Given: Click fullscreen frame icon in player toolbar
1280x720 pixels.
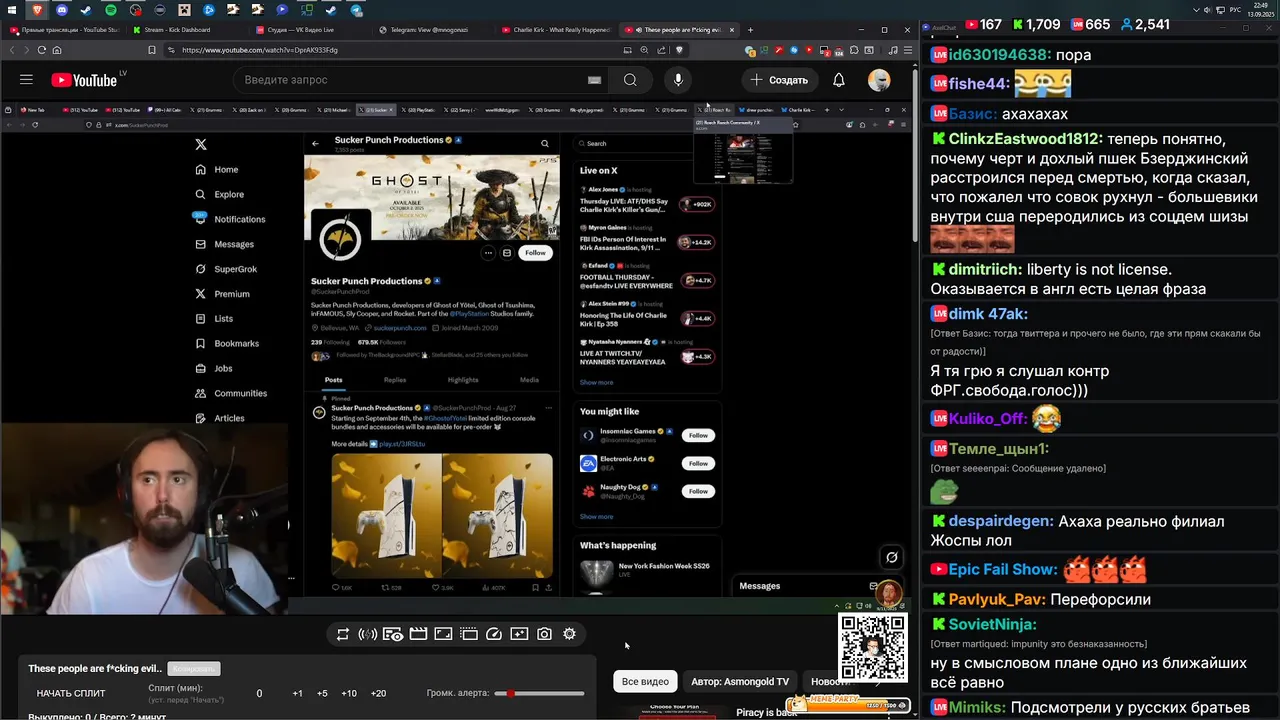Looking at the screenshot, I should (x=443, y=634).
